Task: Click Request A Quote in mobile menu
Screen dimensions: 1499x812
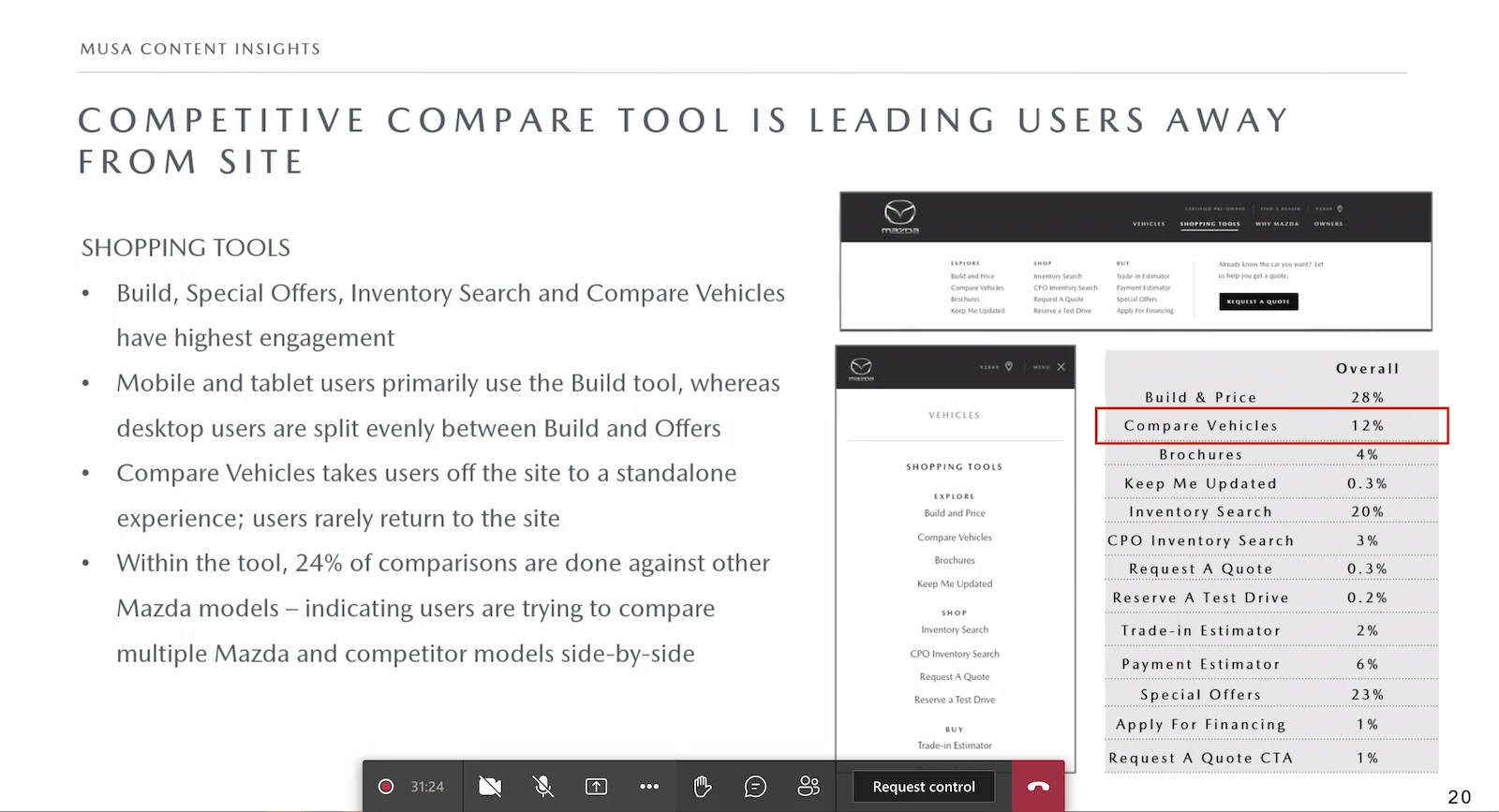Action: click(x=955, y=676)
